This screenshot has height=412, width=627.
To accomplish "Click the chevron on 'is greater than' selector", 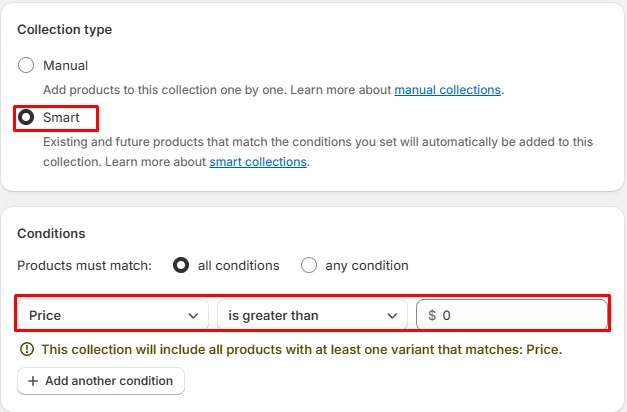I will coord(392,315).
